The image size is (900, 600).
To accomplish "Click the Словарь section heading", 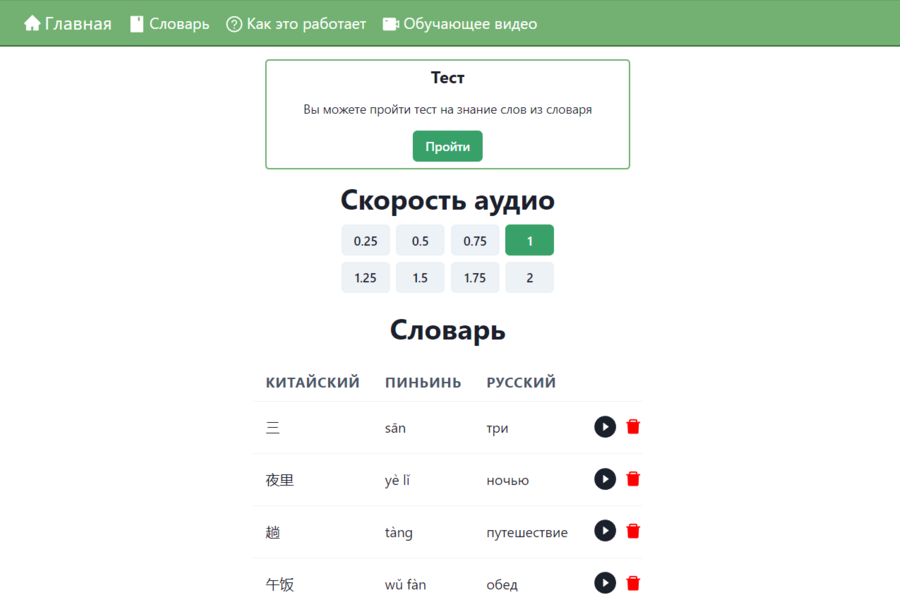I will tap(448, 330).
